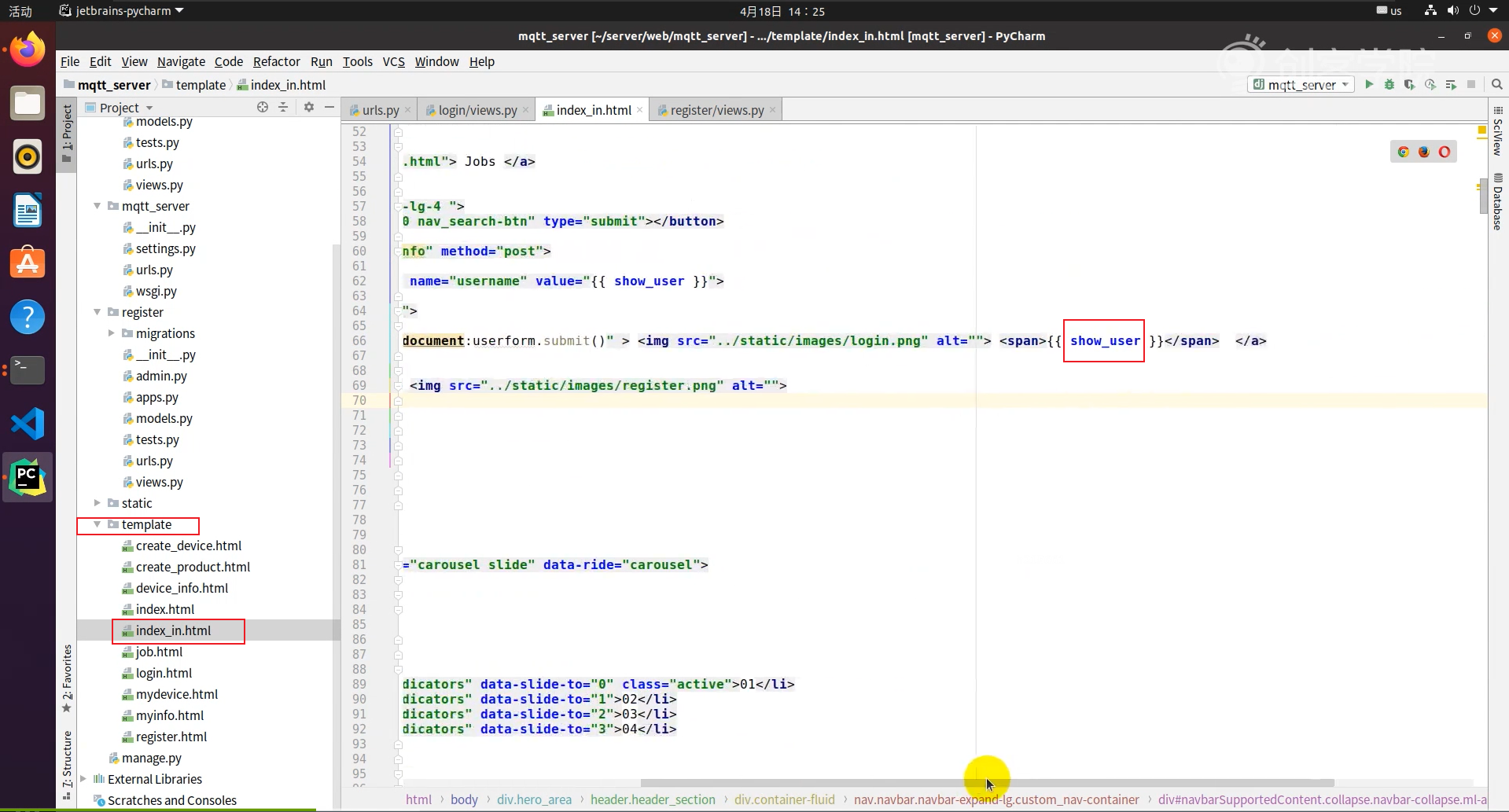The height and width of the screenshot is (812, 1509).
Task: Open mqtt_server run configuration dropdown
Action: [1301, 84]
